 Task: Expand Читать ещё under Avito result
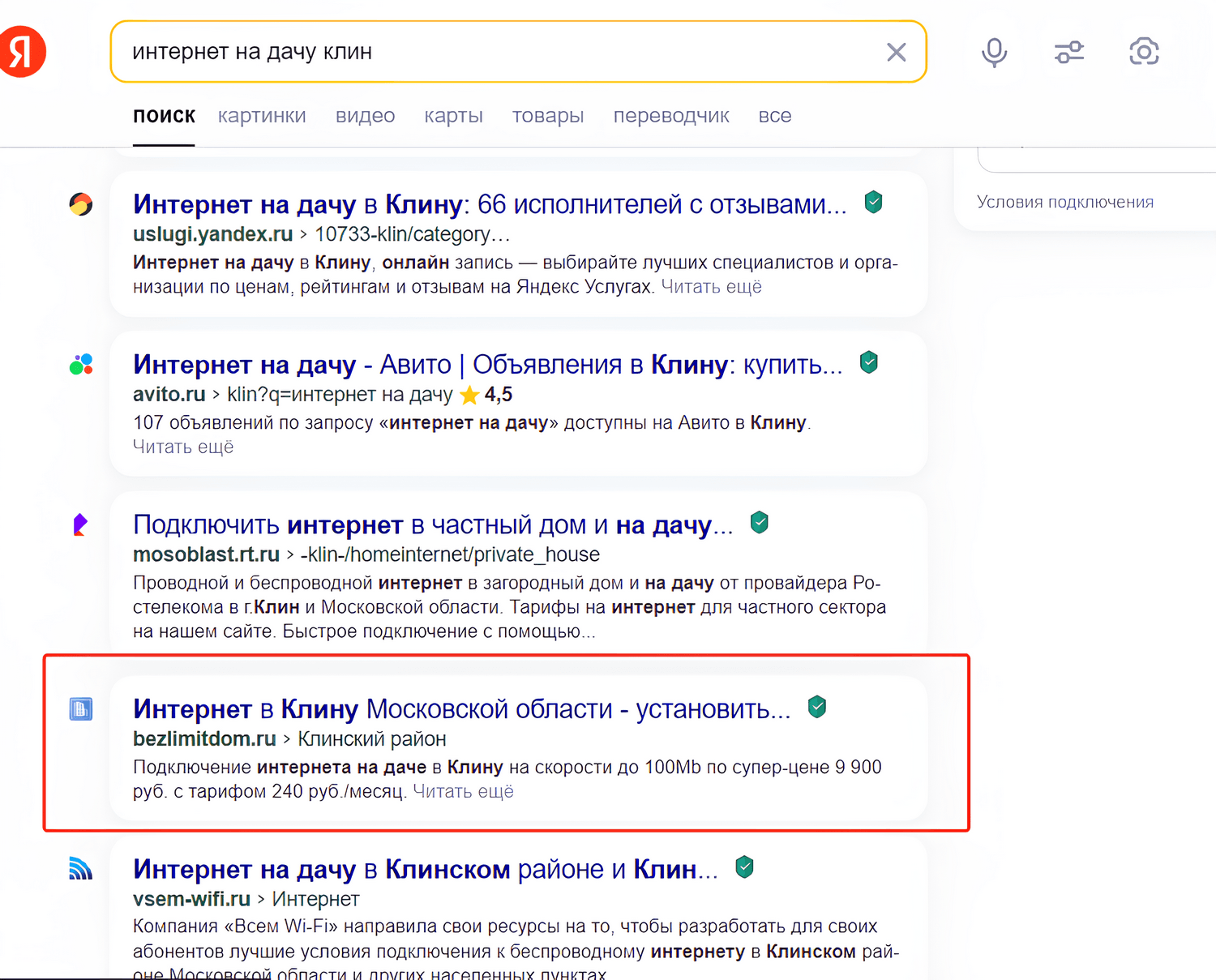click(x=183, y=447)
